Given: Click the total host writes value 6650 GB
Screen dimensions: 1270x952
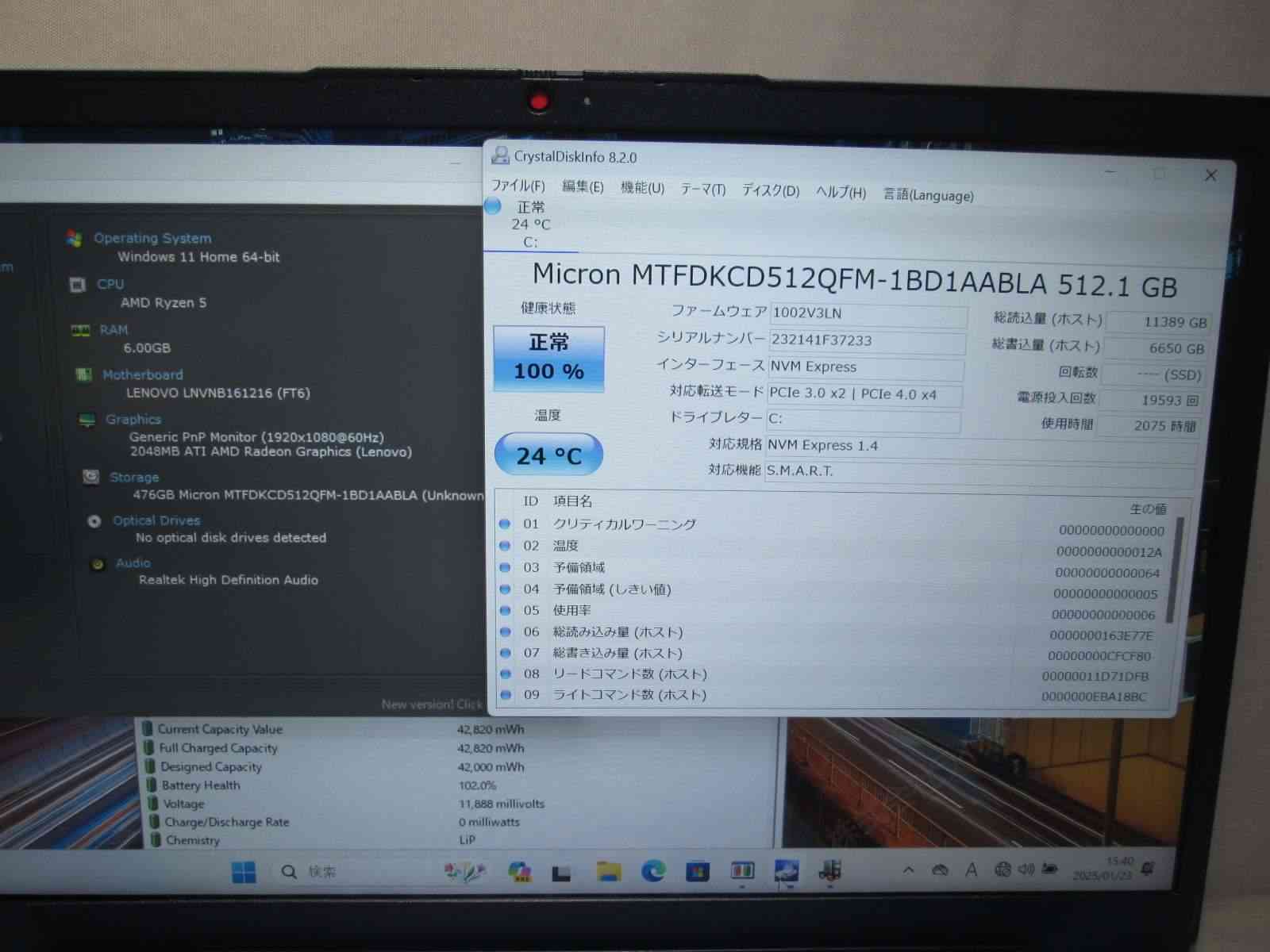Looking at the screenshot, I should pyautogui.click(x=1155, y=348).
